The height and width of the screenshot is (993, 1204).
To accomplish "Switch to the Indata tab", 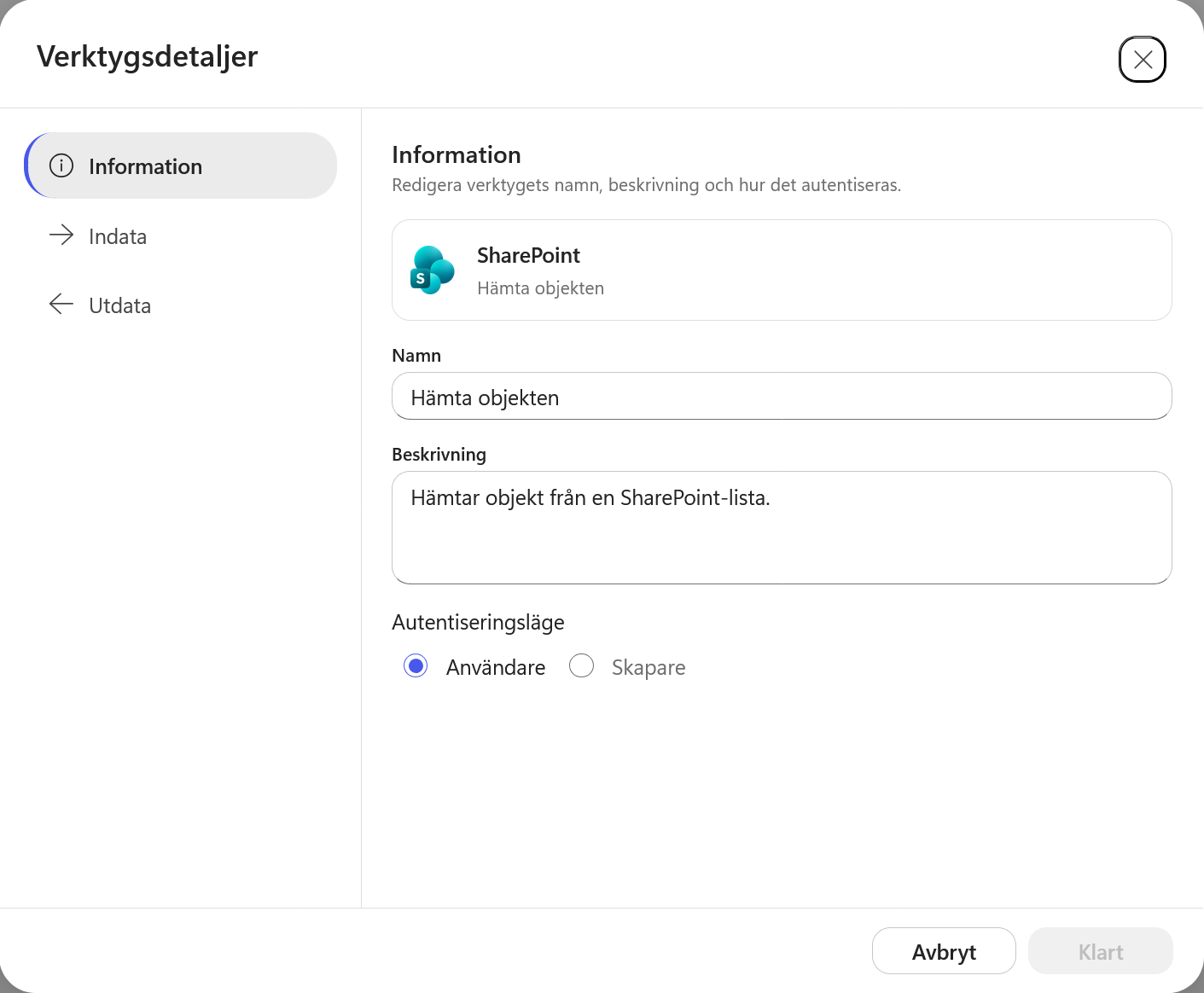I will pyautogui.click(x=181, y=235).
